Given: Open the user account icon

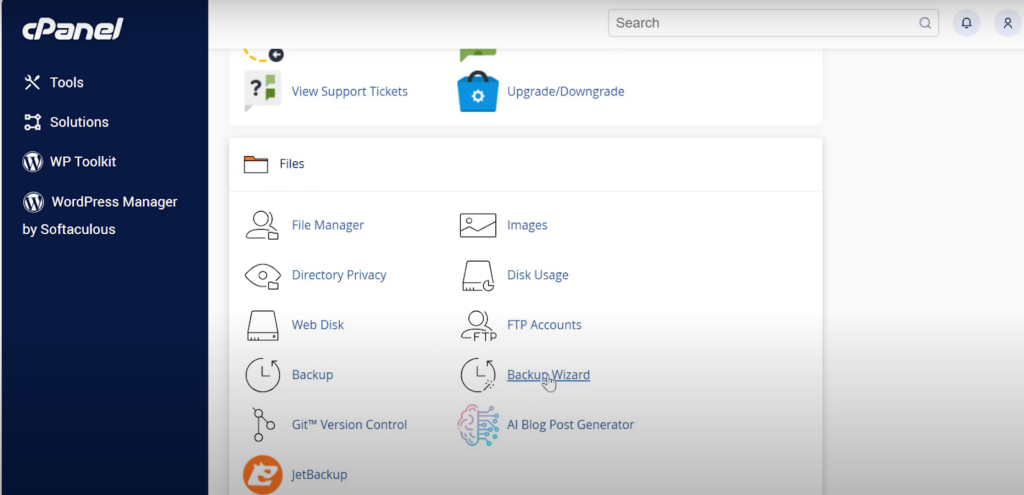Looking at the screenshot, I should [1008, 23].
